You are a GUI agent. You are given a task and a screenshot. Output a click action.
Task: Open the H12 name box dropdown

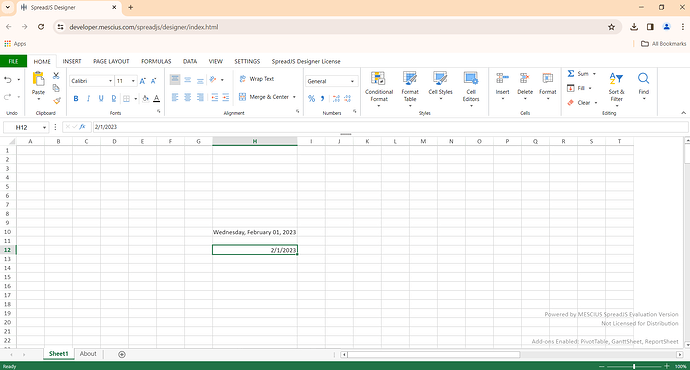coord(44,128)
